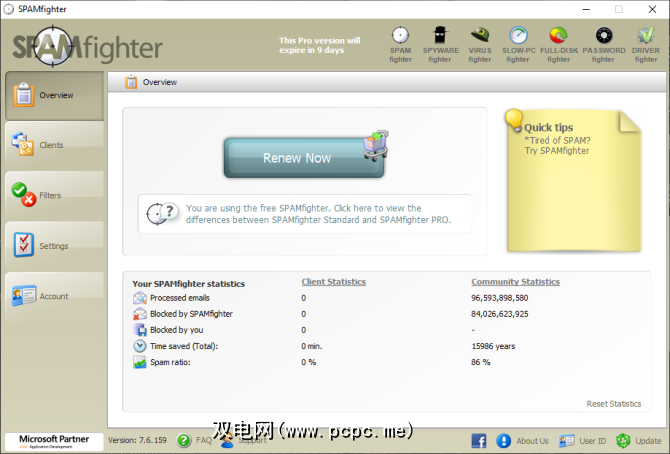Open Community Statistics link
This screenshot has height=454, width=670.
[515, 282]
